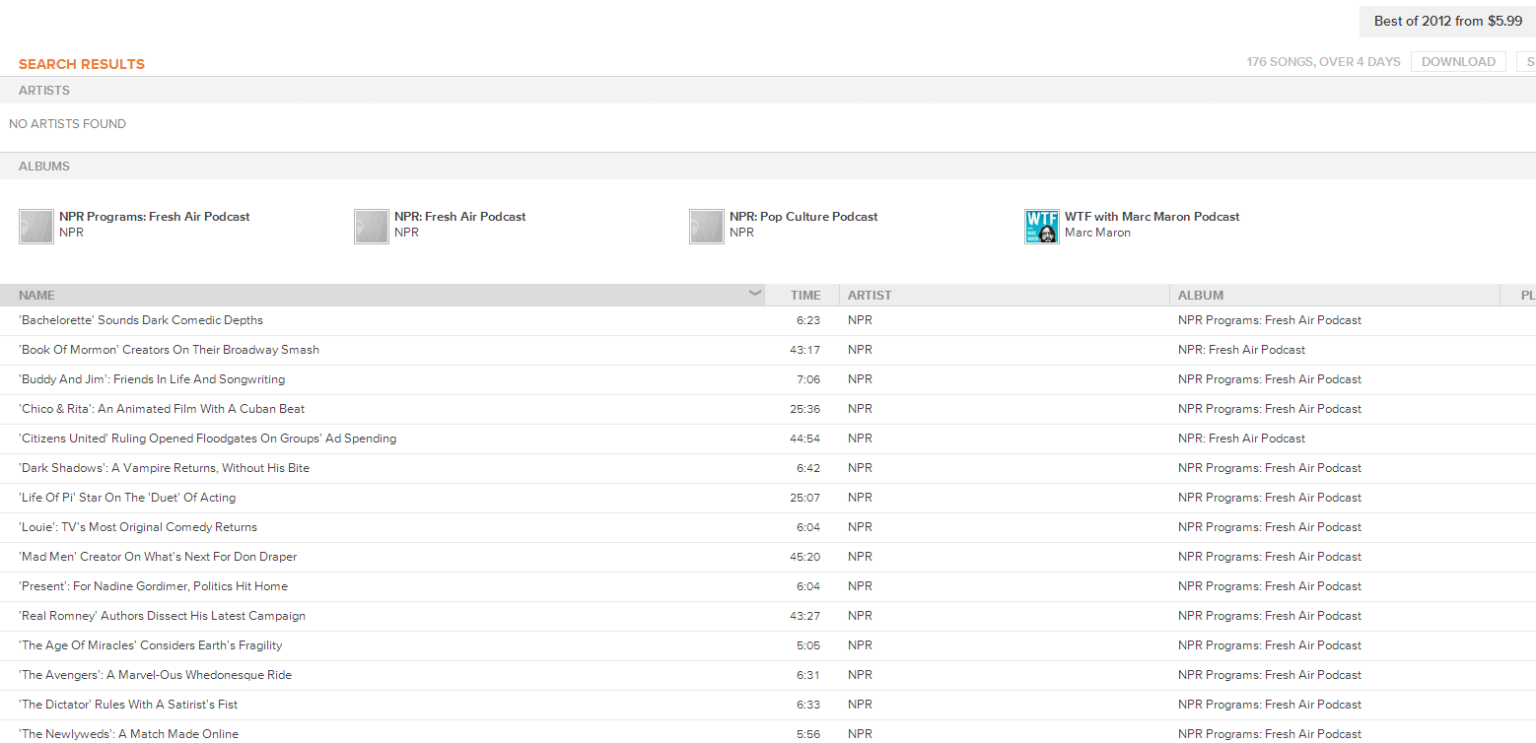Open the WTF with Marc Maron album artwork
The width and height of the screenshot is (1536, 743).
click(1041, 226)
